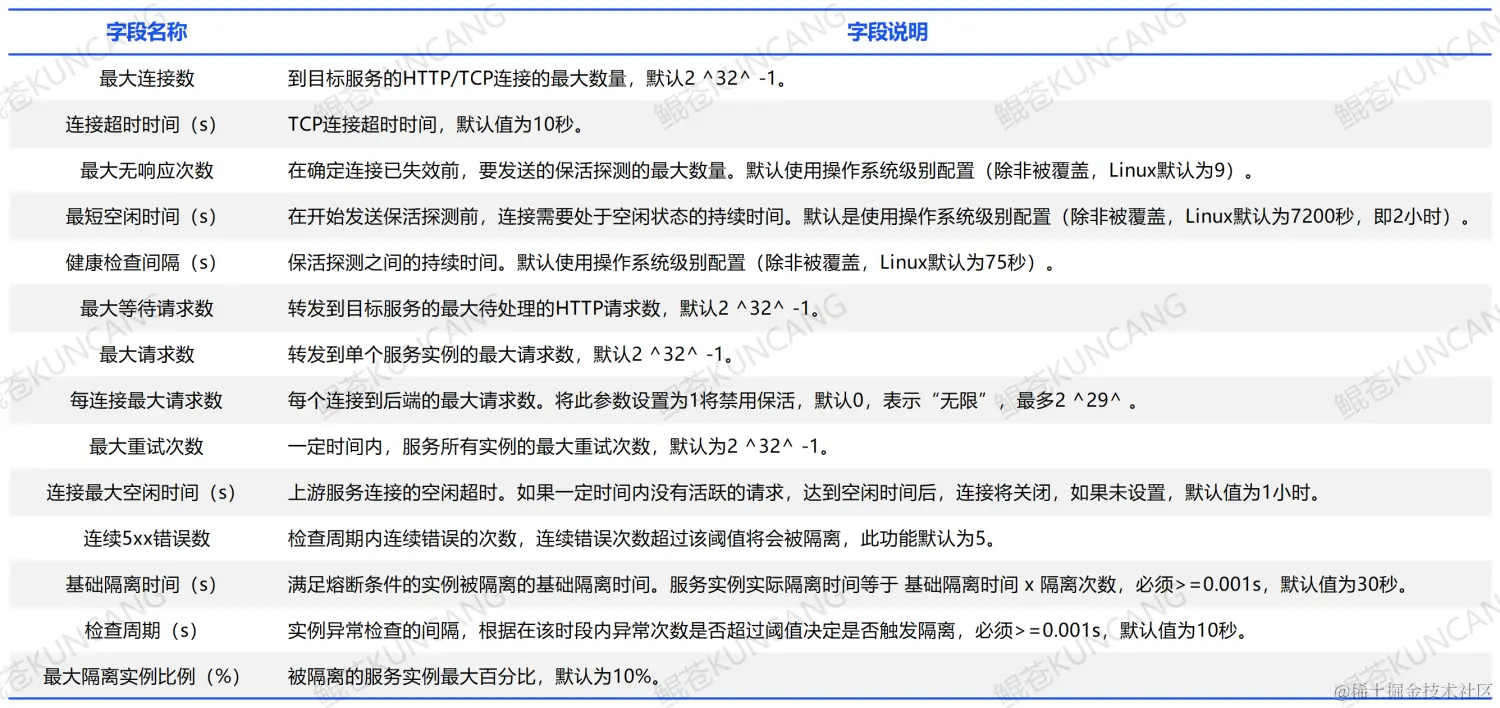Select the 最大连接数 field name cell
The width and height of the screenshot is (1500, 708).
coord(147,78)
